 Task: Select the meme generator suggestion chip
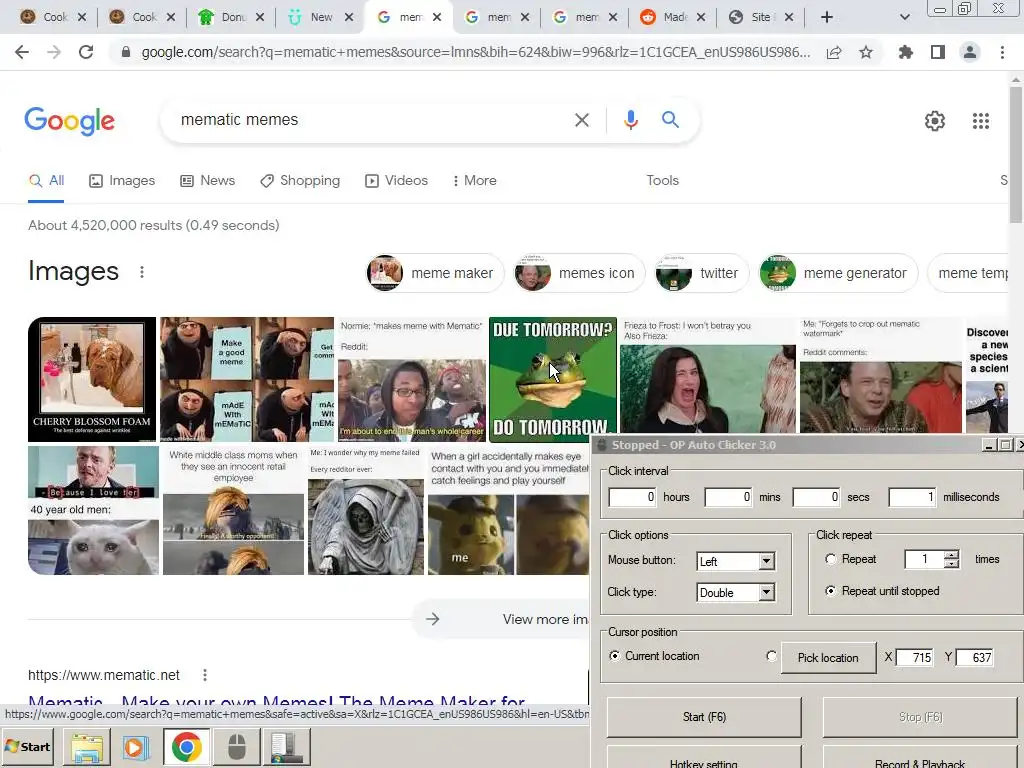tap(837, 273)
